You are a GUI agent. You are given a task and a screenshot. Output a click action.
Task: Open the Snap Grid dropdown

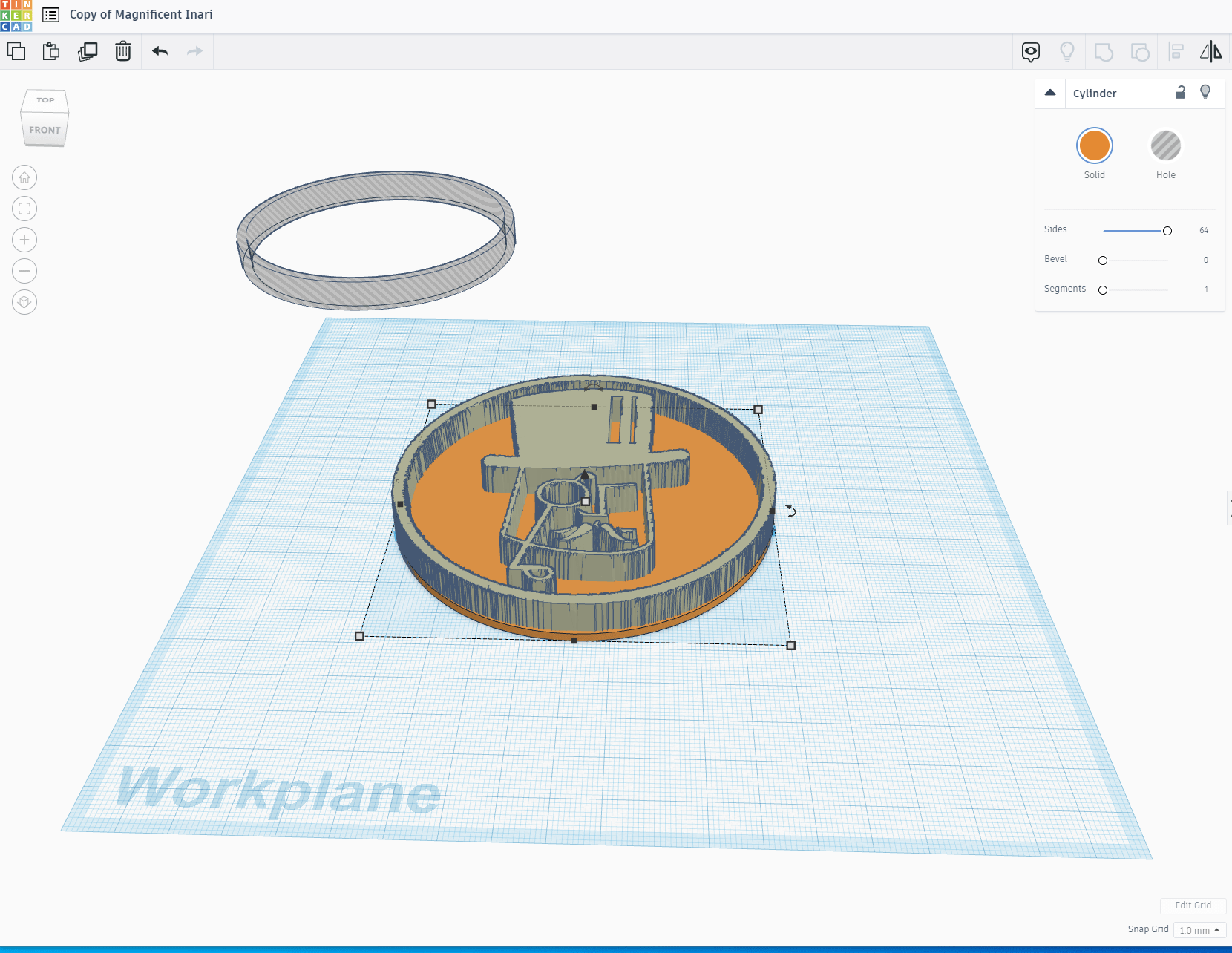tap(1199, 930)
